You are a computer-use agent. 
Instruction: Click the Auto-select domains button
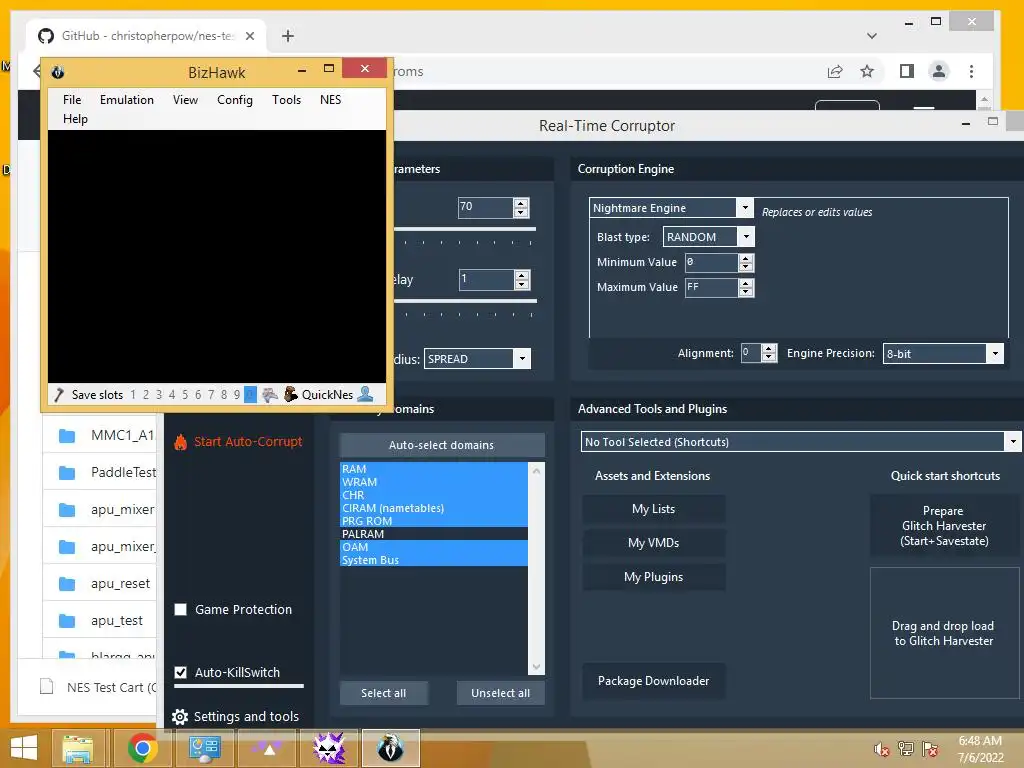tap(442, 445)
